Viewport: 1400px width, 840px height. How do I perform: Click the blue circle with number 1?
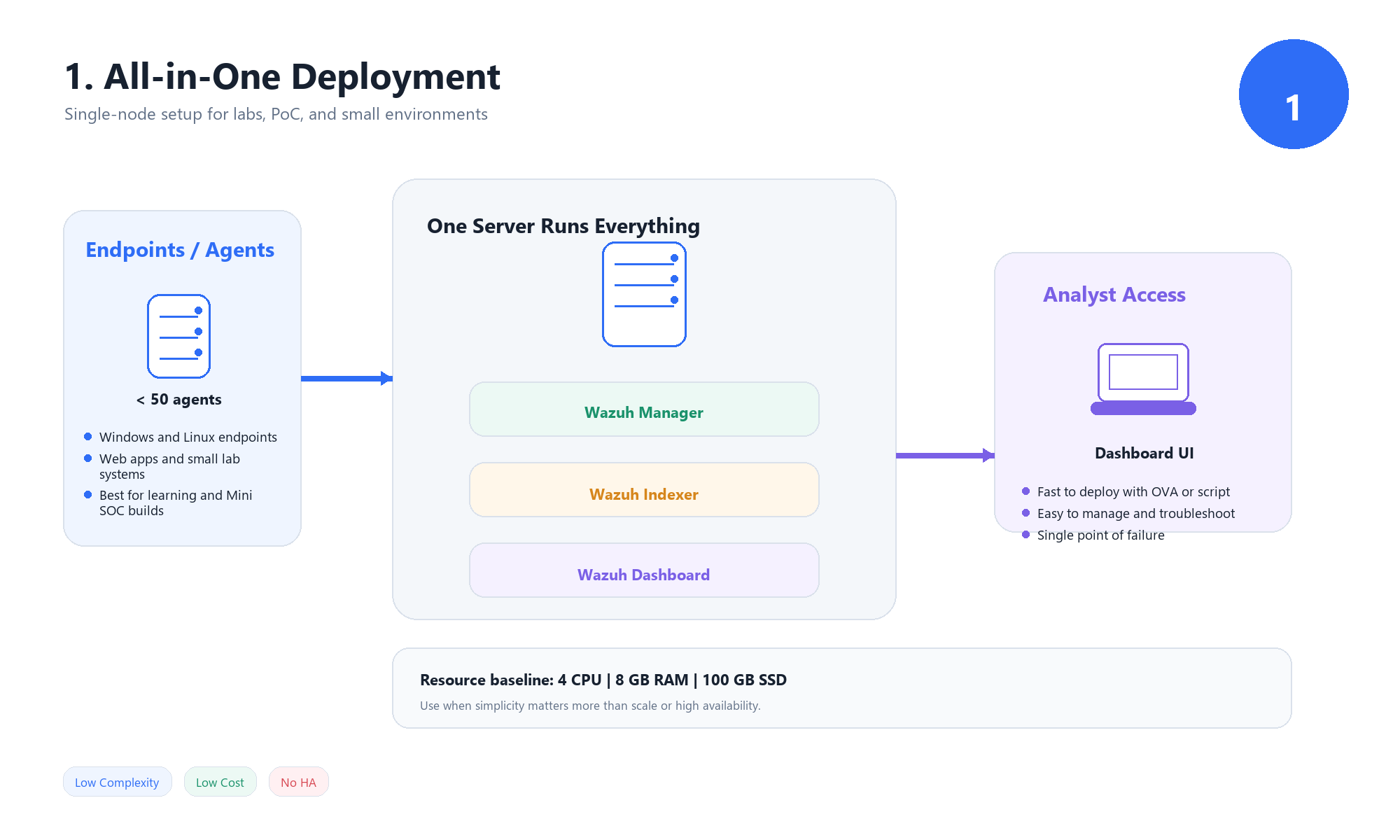[x=1293, y=94]
